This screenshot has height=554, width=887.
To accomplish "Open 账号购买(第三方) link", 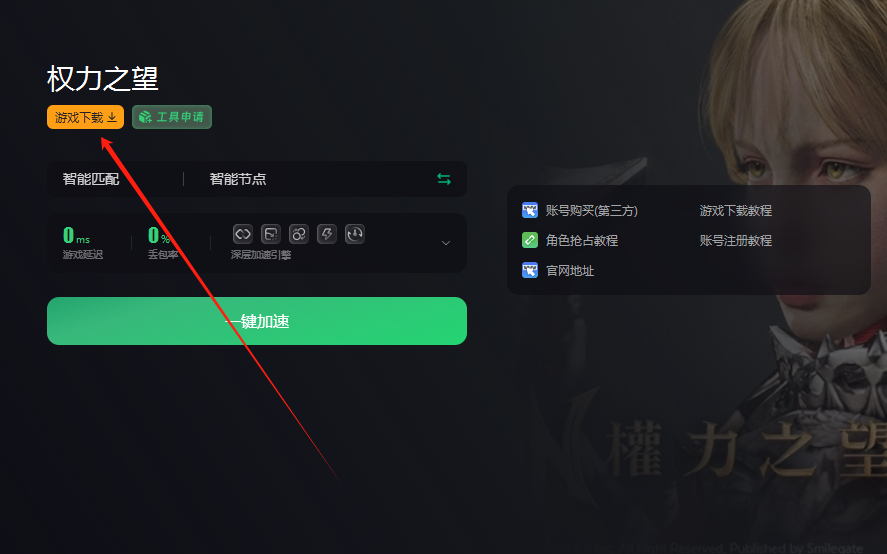I will pos(592,211).
